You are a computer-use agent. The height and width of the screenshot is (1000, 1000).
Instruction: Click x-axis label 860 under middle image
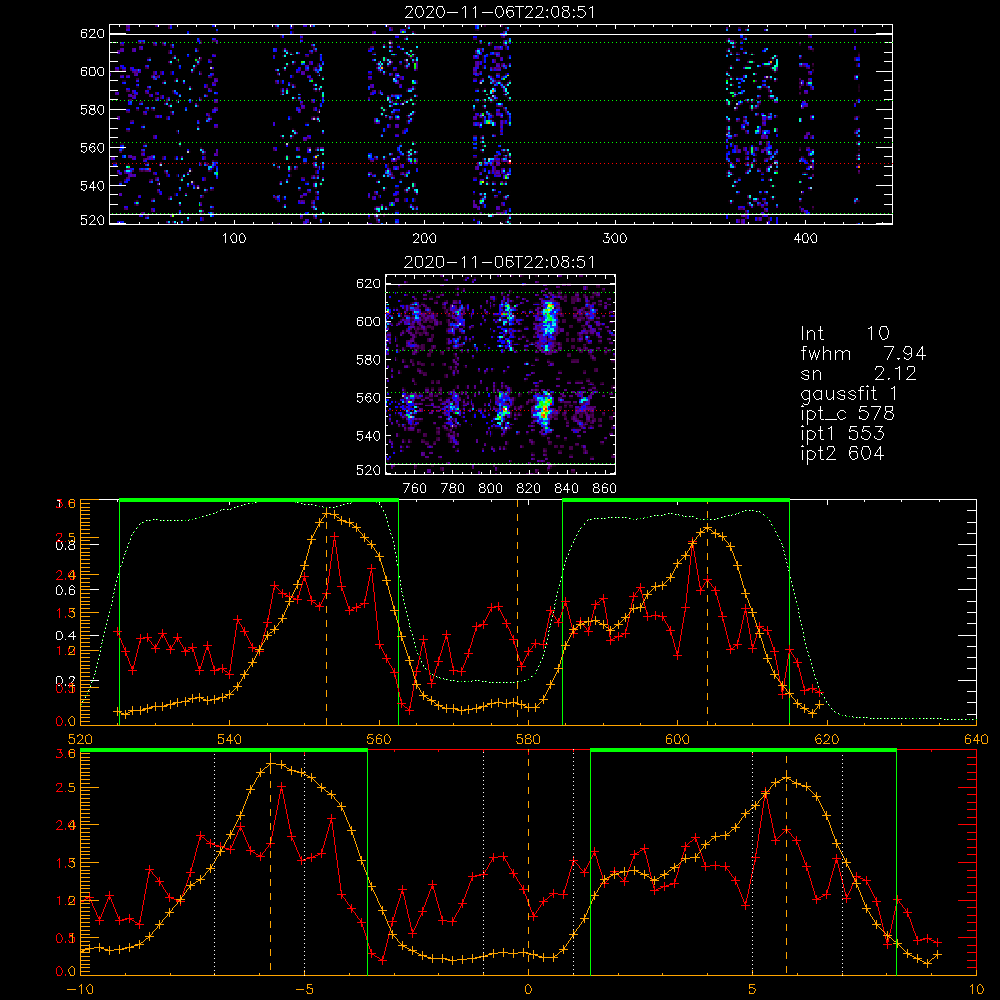coord(605,489)
